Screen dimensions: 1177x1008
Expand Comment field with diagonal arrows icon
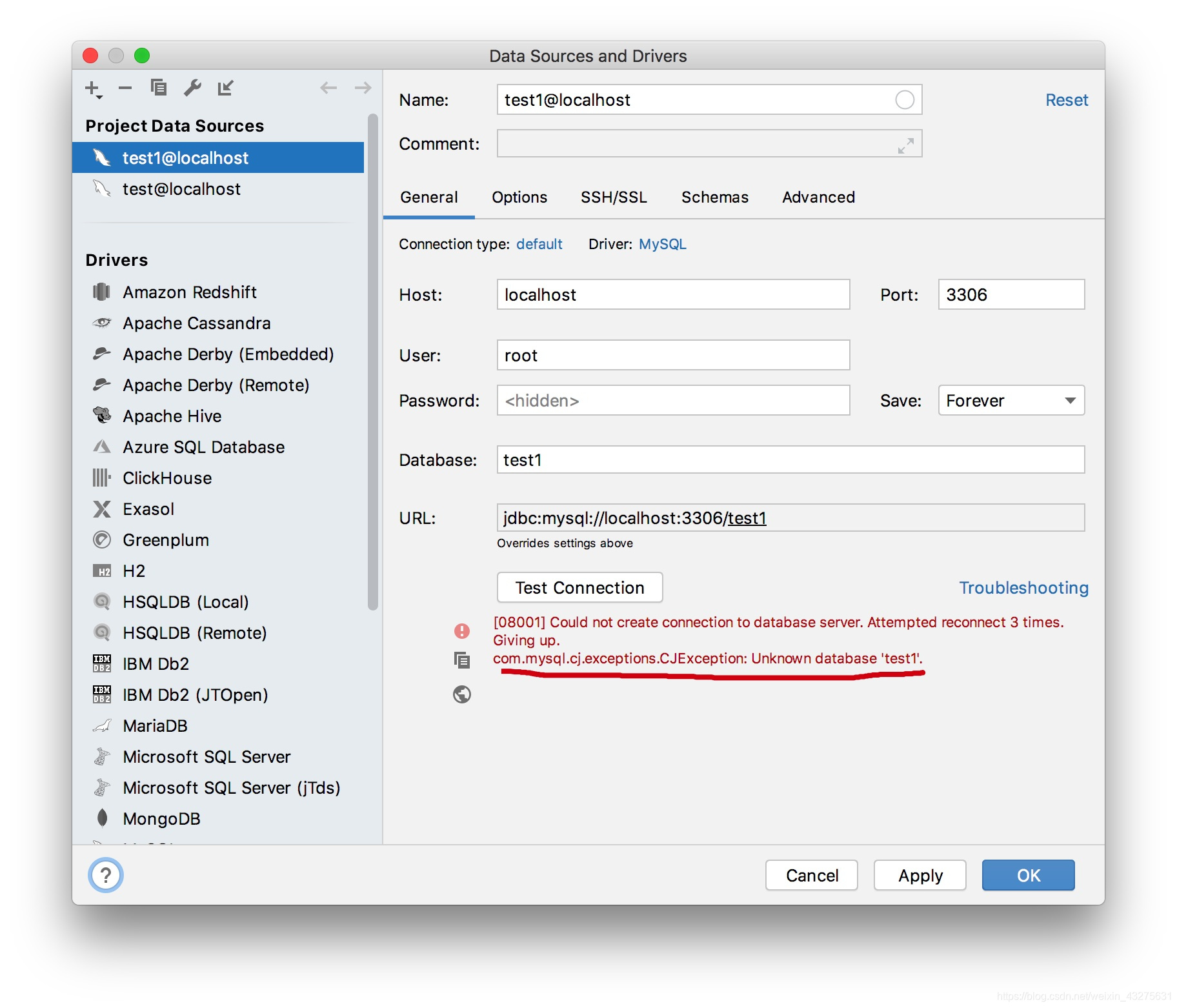[905, 143]
